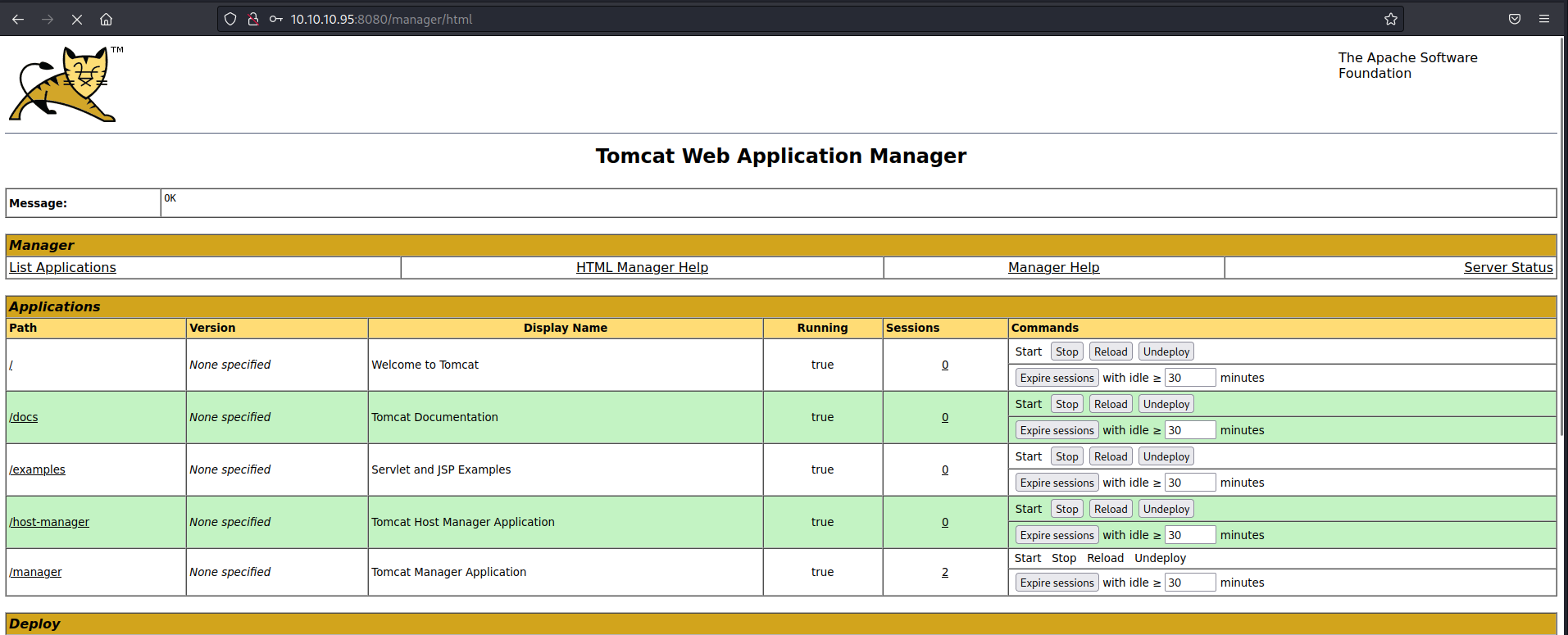Click the Tomcat Documentation display name
Viewport: 1568px width, 635px height.
434,417
